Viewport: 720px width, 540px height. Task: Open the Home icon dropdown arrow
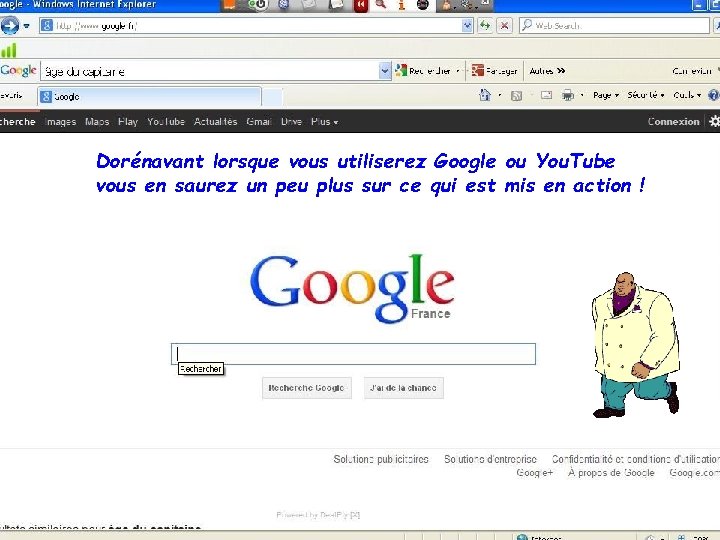(x=500, y=96)
